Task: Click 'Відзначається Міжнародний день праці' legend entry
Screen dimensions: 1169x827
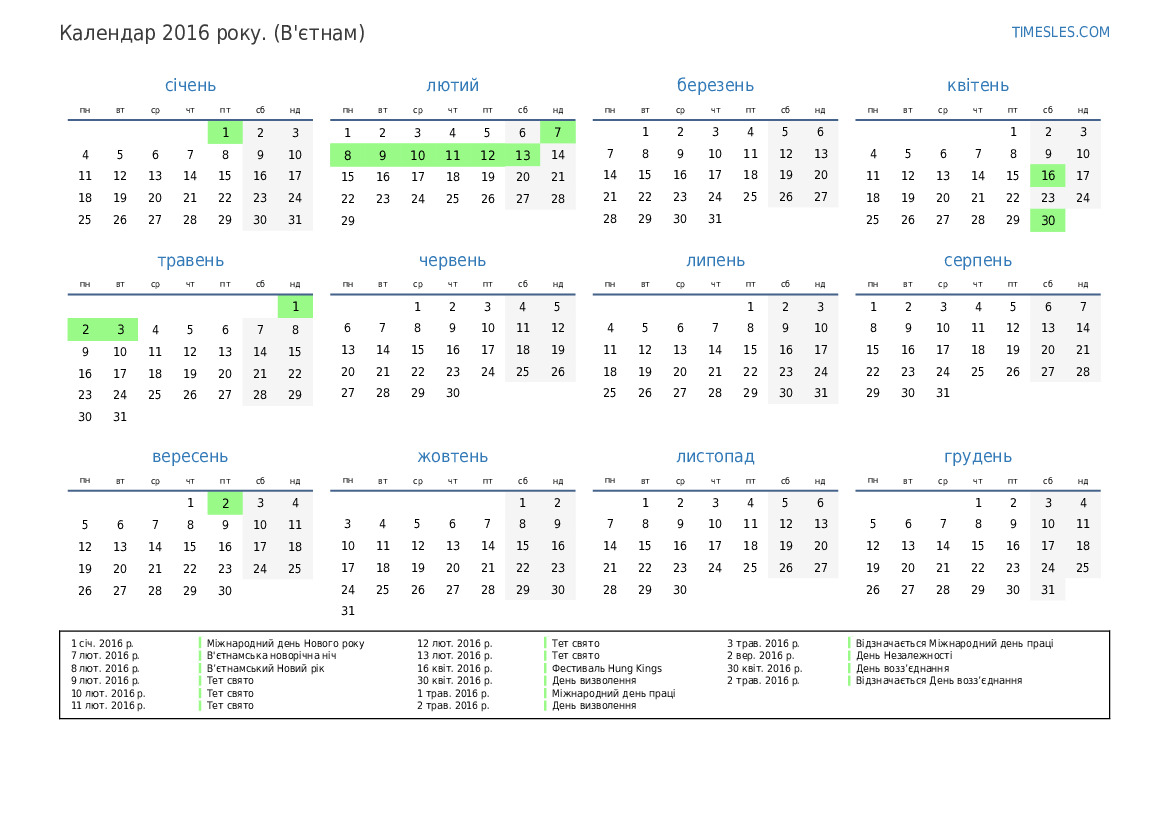Action: 954,644
